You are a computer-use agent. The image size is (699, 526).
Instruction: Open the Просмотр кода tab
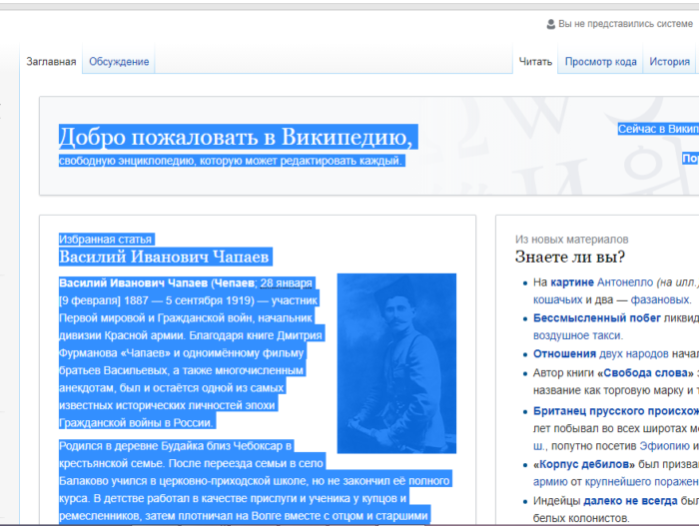point(600,62)
